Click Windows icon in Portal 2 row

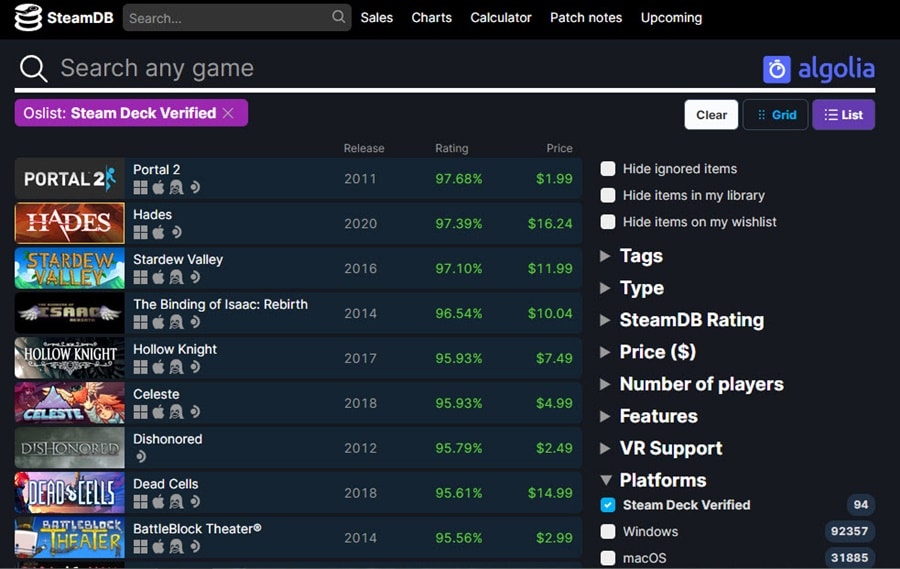(140, 187)
